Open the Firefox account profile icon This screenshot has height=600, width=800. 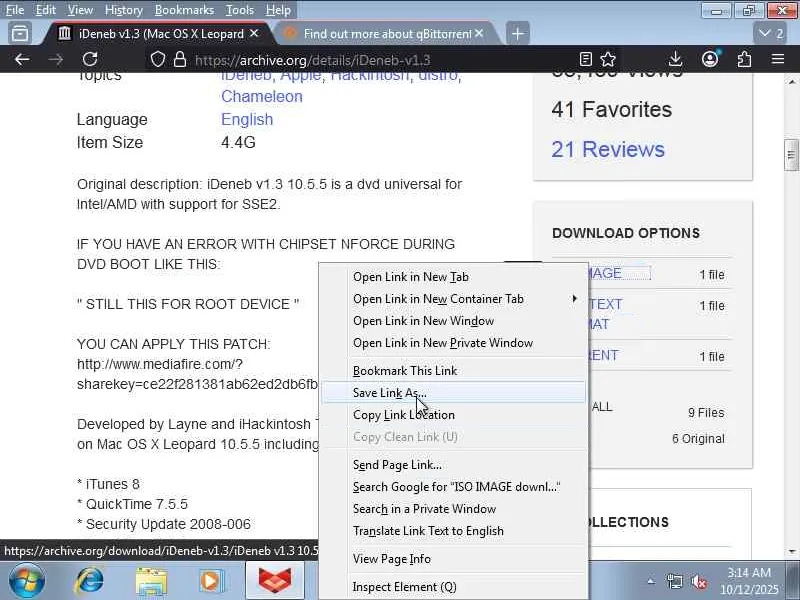(x=710, y=60)
